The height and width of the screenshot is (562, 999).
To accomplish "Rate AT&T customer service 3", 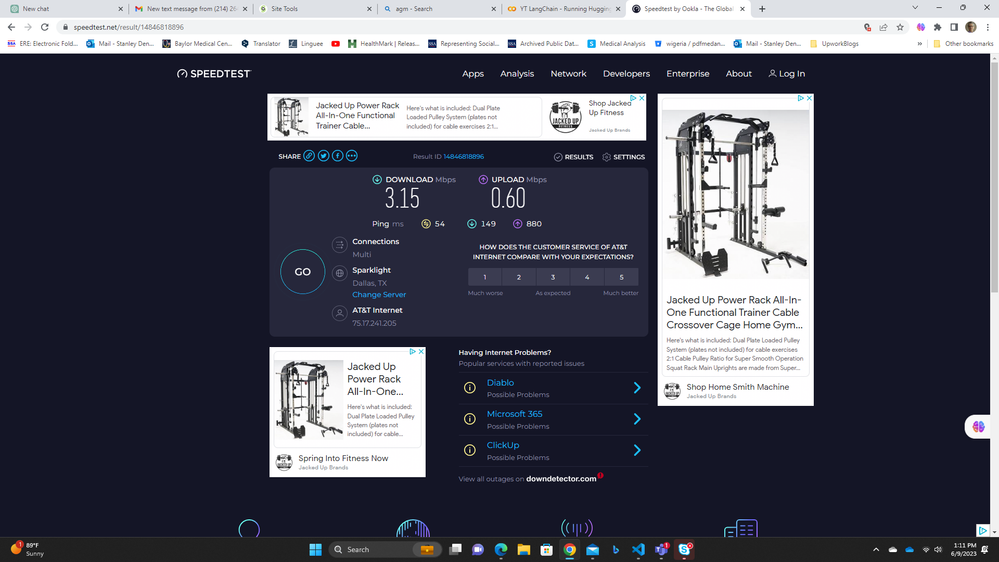I will tap(553, 277).
